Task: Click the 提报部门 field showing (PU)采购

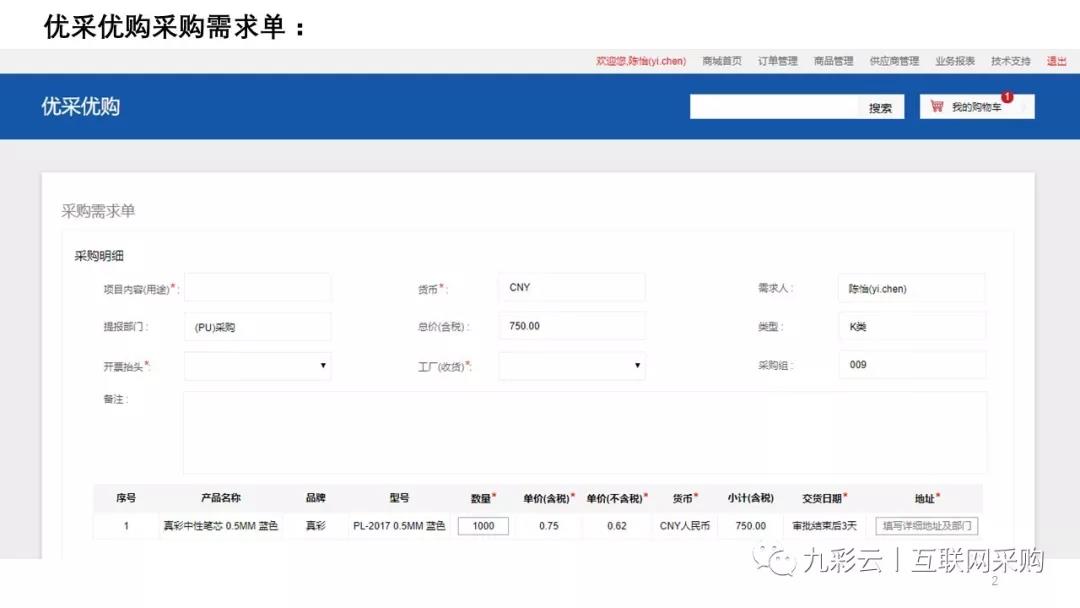Action: coord(258,327)
